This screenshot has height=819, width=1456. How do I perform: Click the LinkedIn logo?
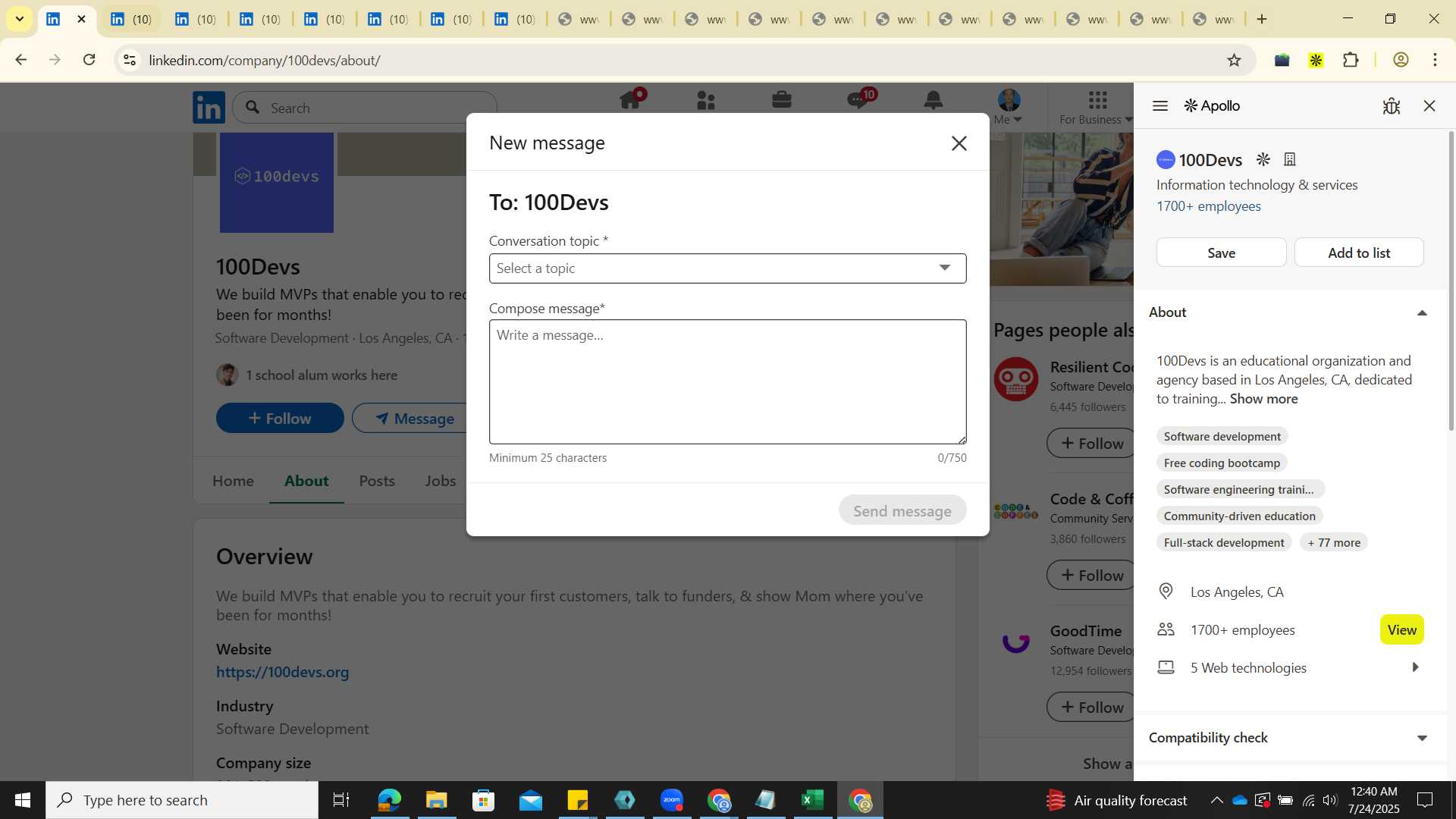click(209, 107)
